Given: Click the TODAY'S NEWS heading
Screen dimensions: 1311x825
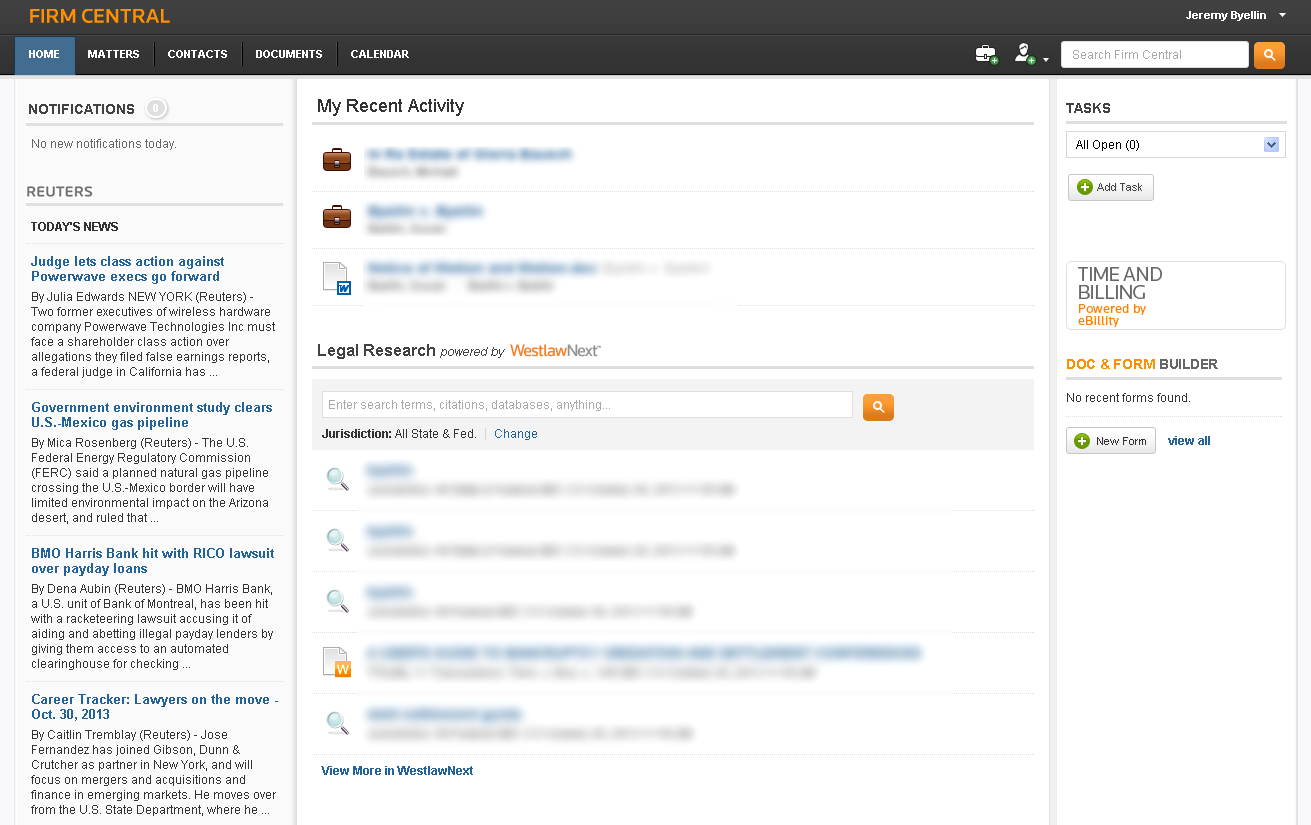Looking at the screenshot, I should coord(75,227).
